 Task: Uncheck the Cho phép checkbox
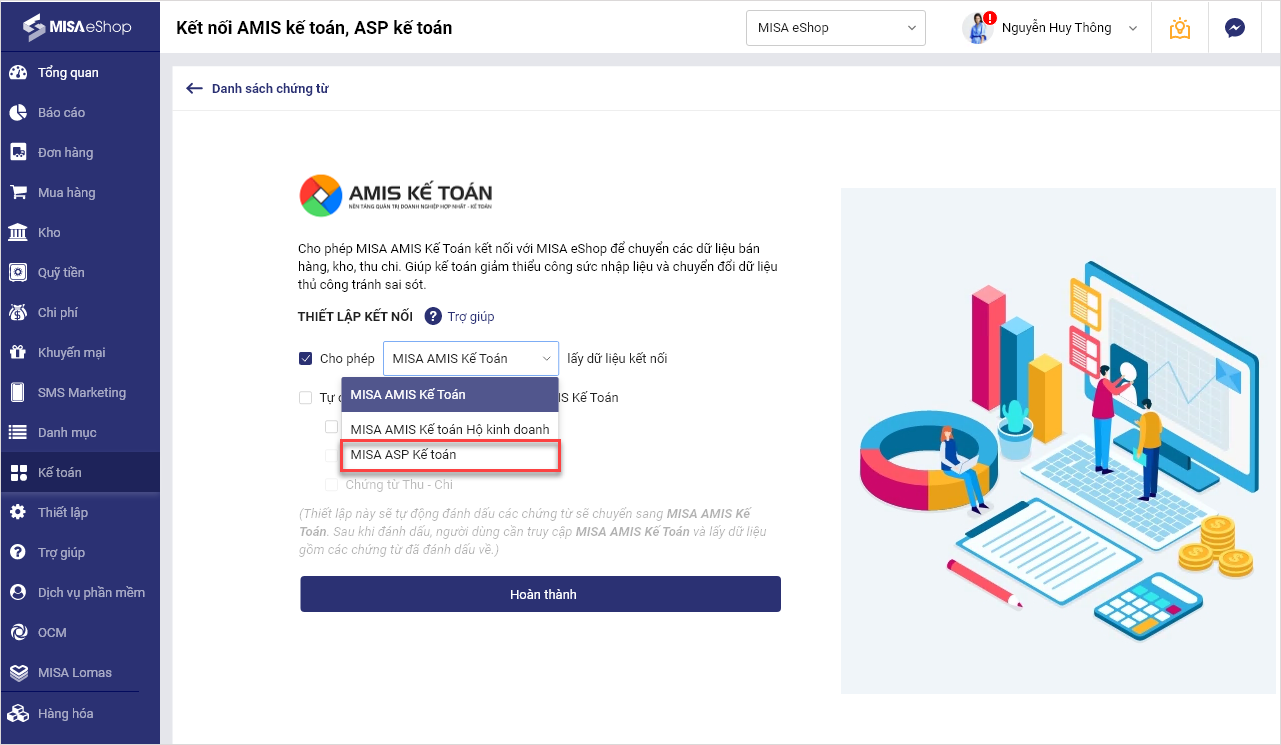(x=306, y=358)
